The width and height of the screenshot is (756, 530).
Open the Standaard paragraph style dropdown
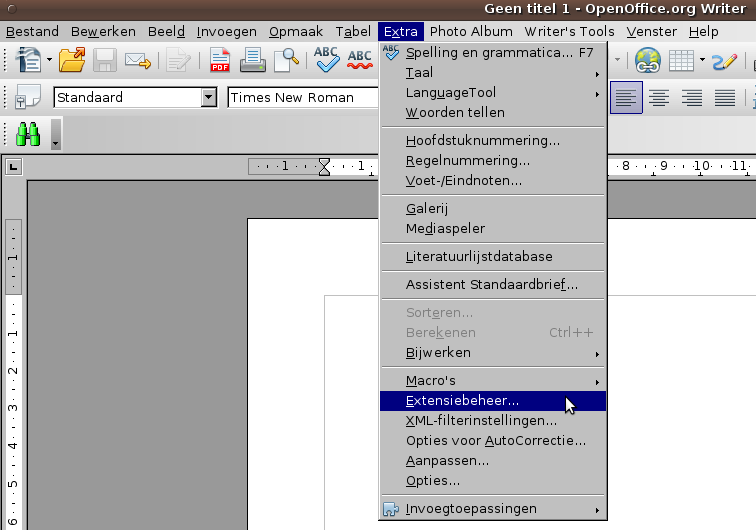(208, 97)
